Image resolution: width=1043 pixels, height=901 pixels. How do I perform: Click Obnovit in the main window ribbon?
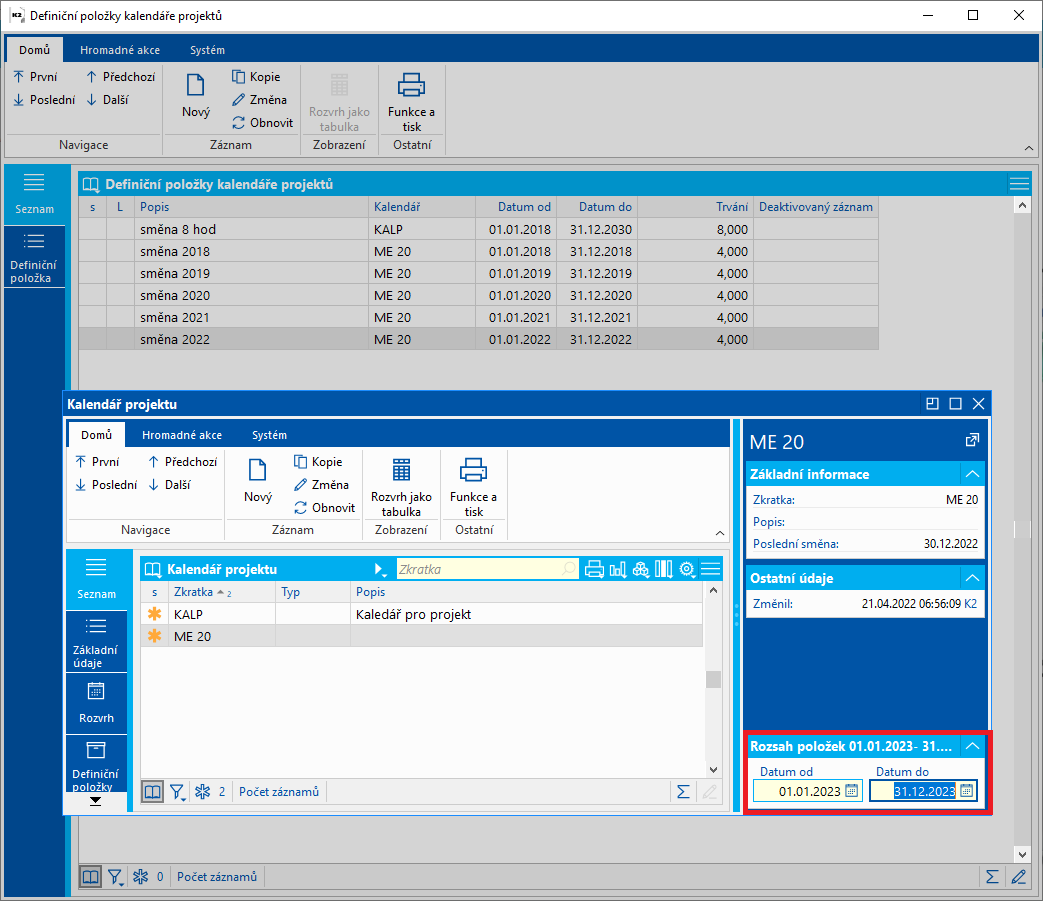point(262,123)
